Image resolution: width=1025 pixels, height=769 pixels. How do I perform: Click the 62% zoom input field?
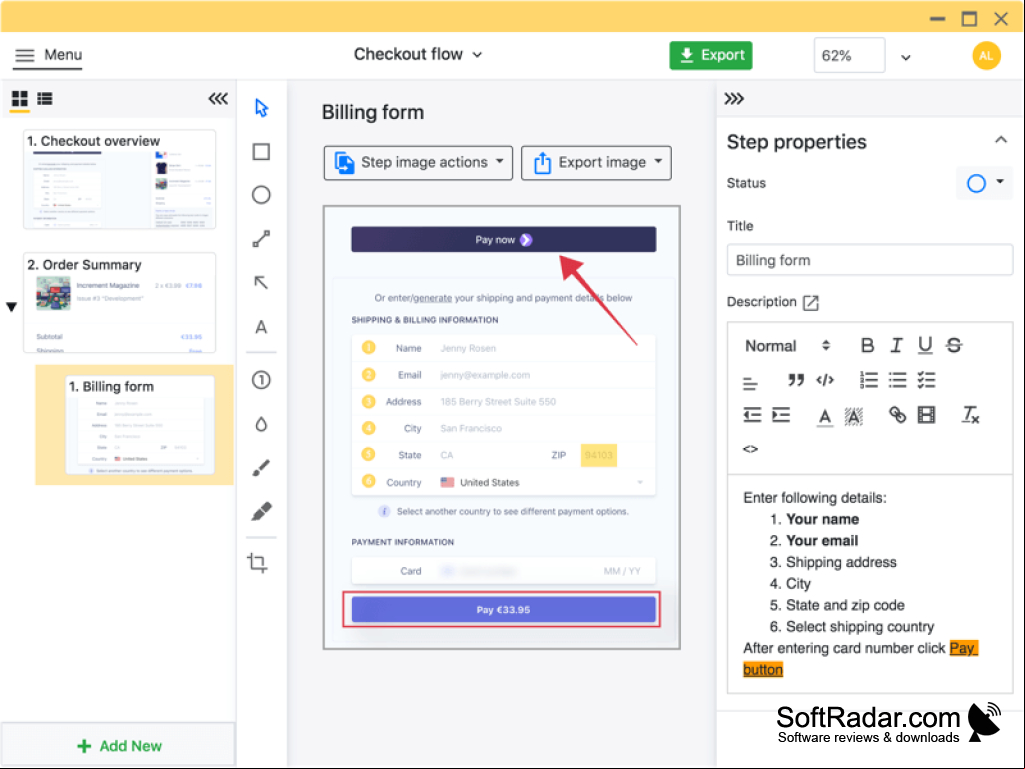849,56
